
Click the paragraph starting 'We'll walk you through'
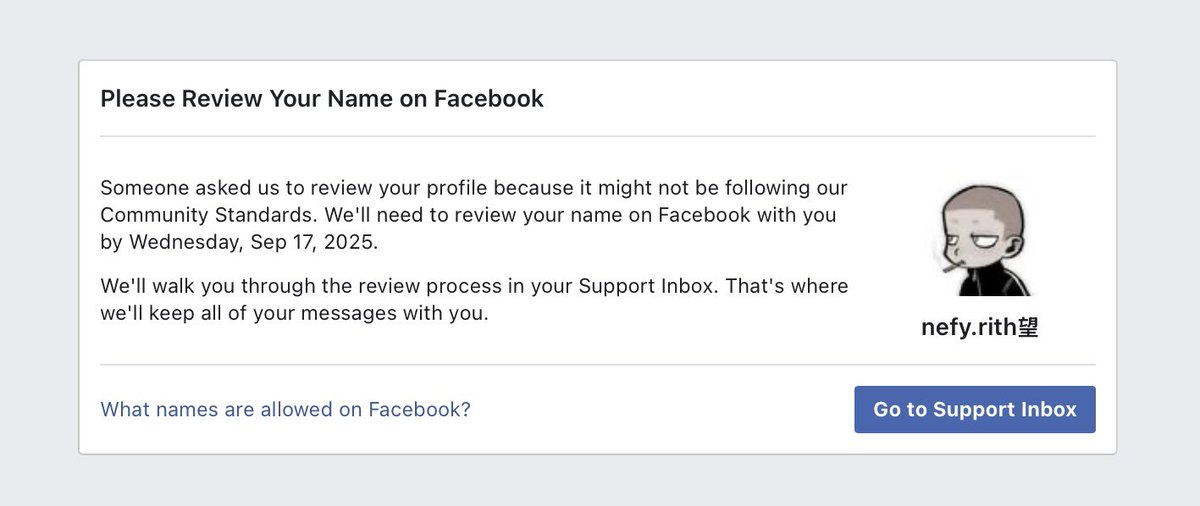(474, 299)
